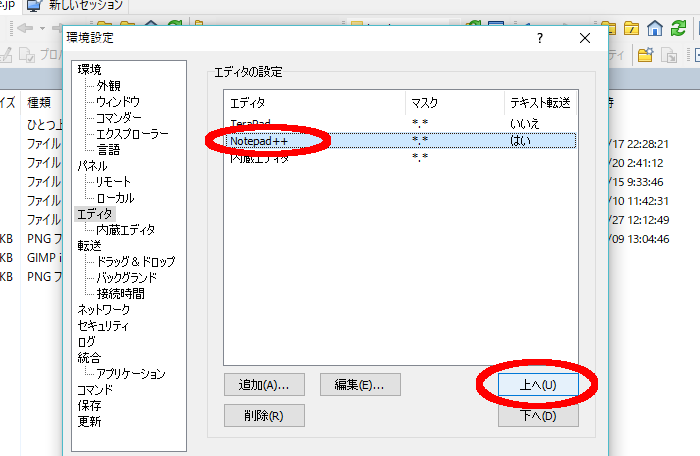The height and width of the screenshot is (456, 700).
Task: Click the shortcut document icon right of new folder
Action: [x=669, y=55]
